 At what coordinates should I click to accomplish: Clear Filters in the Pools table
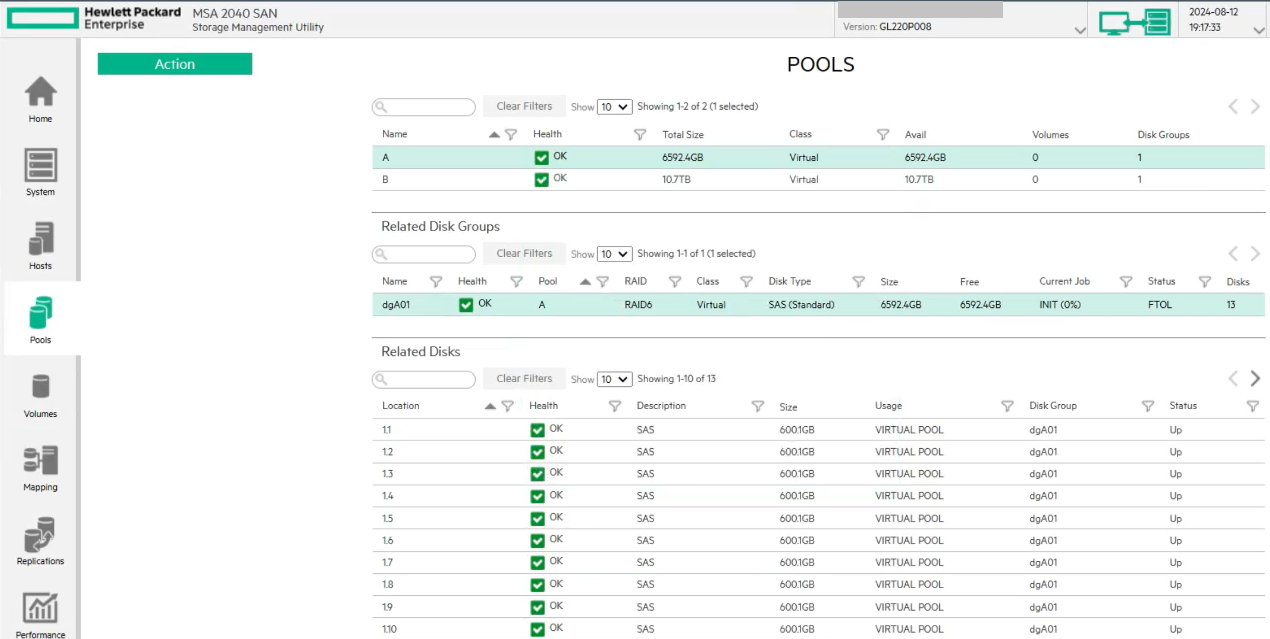(x=524, y=106)
